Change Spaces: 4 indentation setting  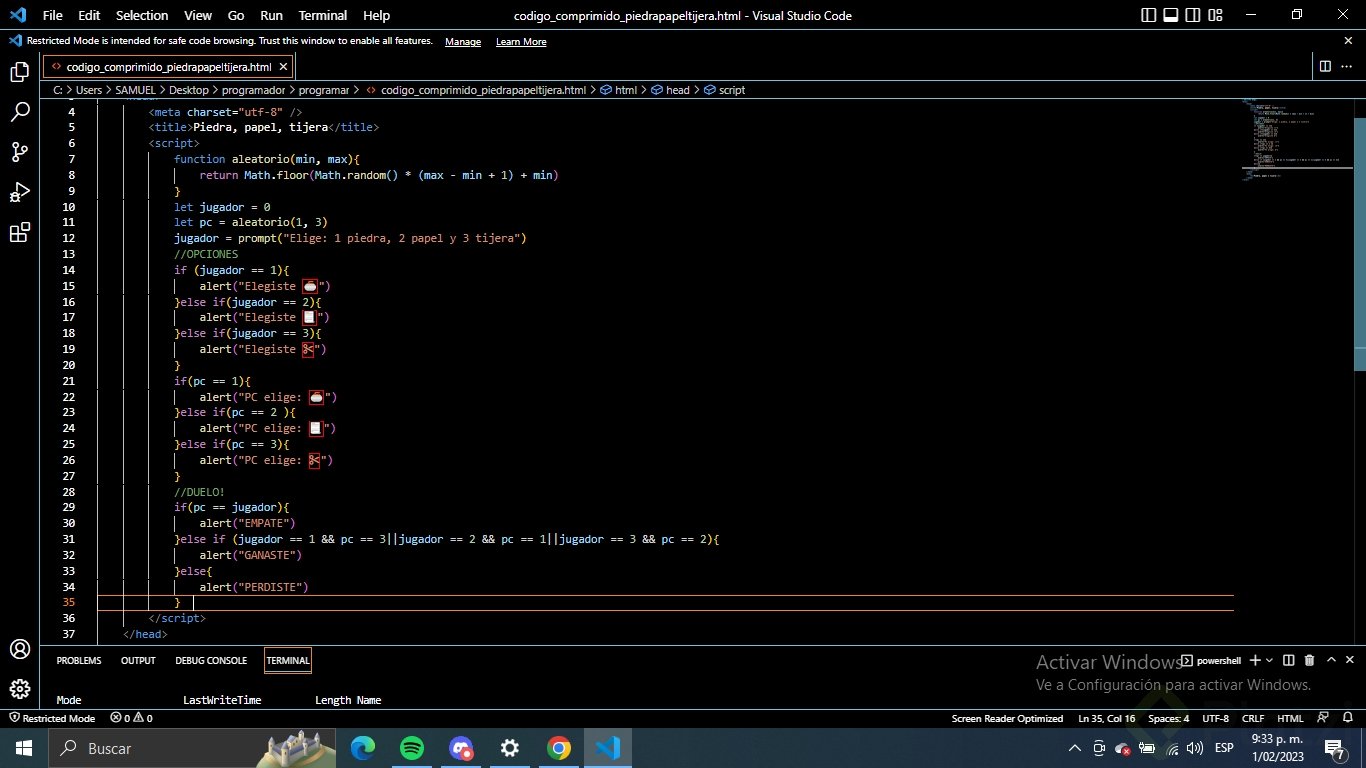click(x=1169, y=718)
